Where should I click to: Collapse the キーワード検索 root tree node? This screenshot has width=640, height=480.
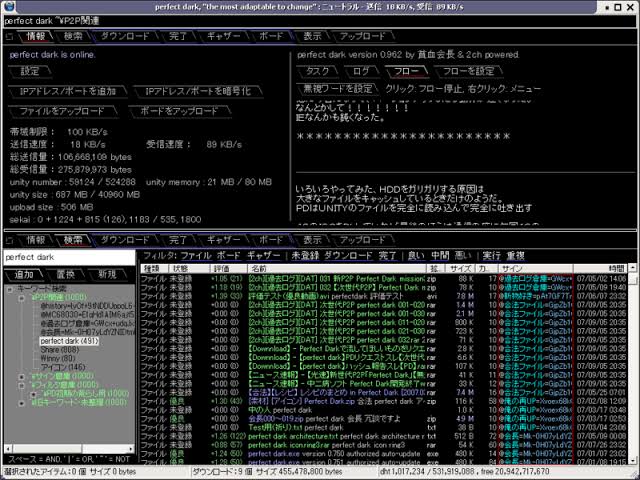click(9, 289)
